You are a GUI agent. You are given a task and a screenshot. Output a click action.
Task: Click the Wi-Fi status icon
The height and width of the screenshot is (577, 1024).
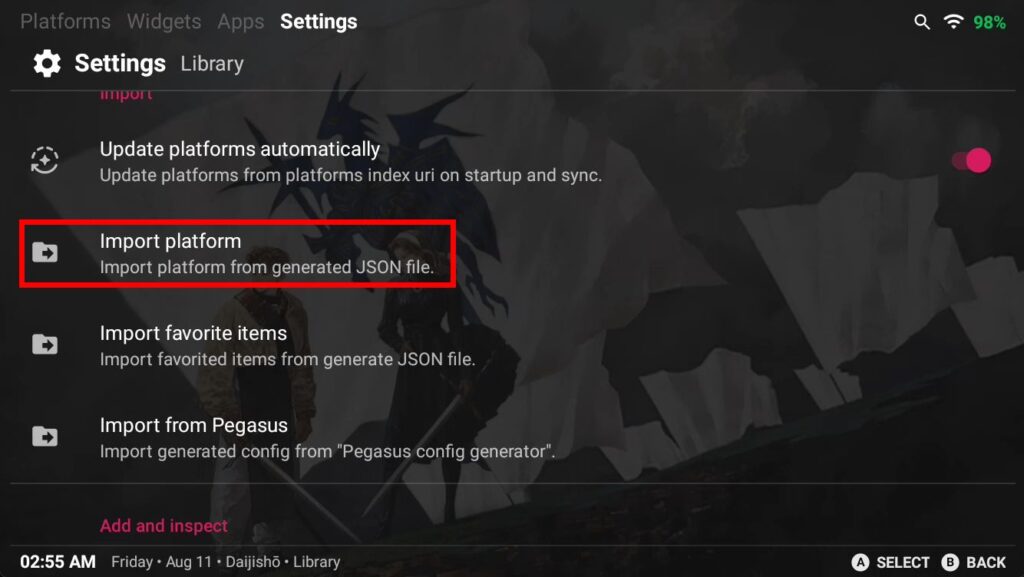(x=953, y=22)
